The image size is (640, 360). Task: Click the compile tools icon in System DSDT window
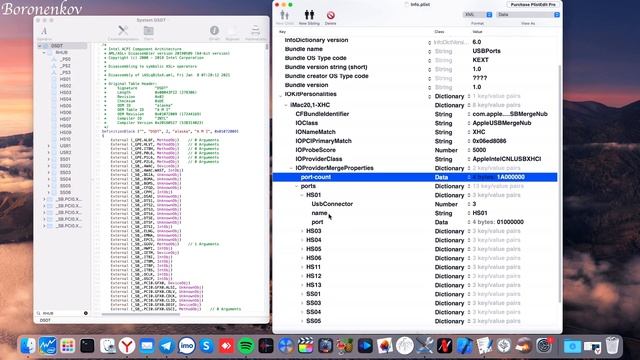pyautogui.click(x=123, y=31)
